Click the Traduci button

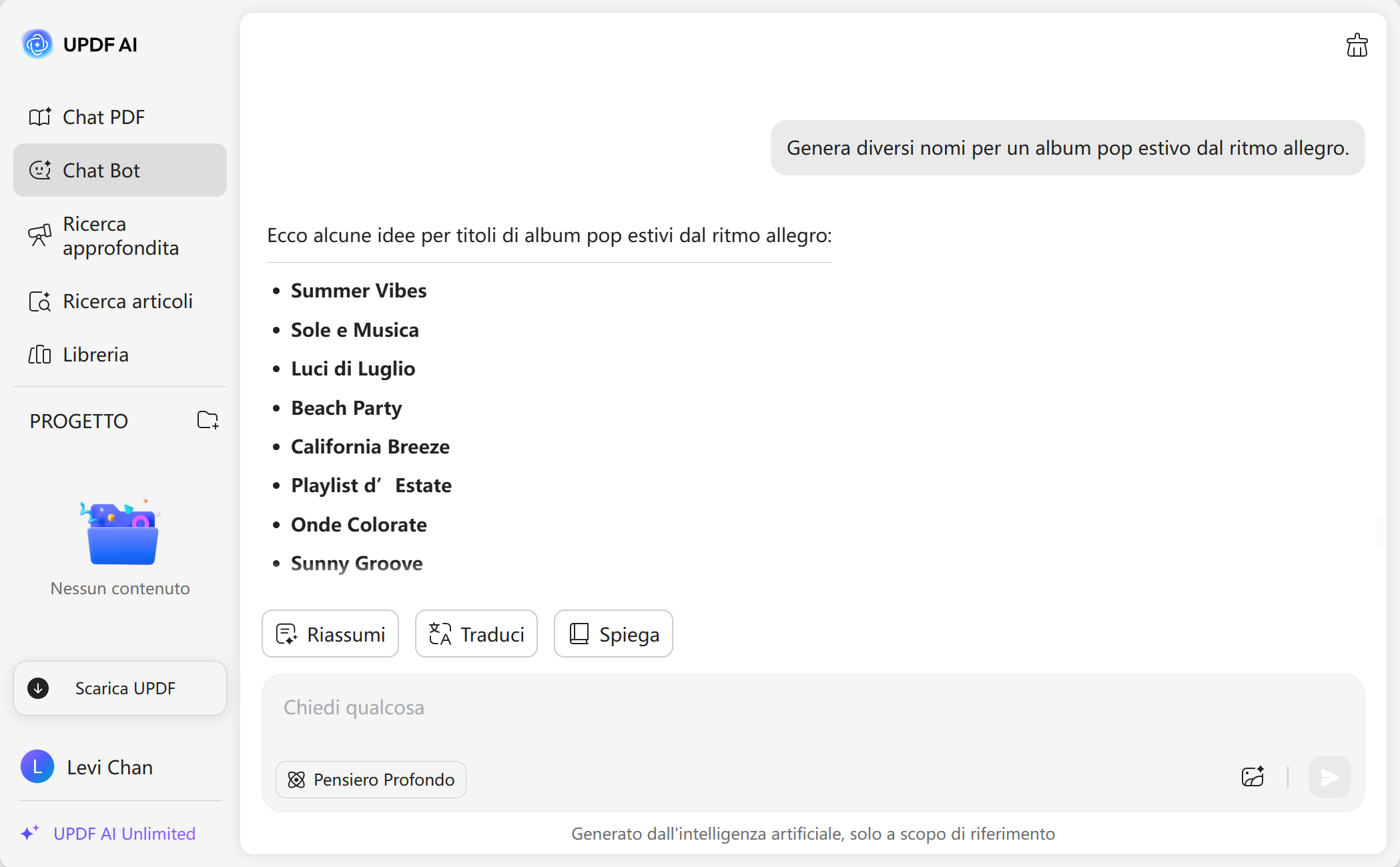[x=476, y=634]
